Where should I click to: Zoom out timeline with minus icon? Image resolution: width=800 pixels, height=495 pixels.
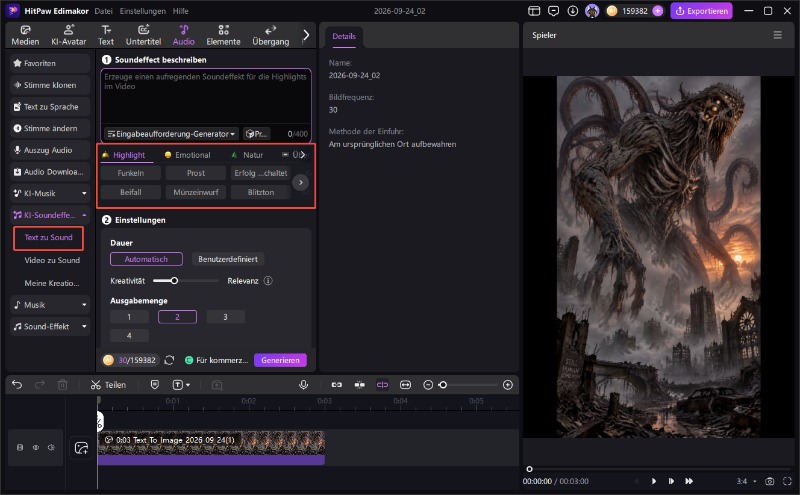(428, 385)
